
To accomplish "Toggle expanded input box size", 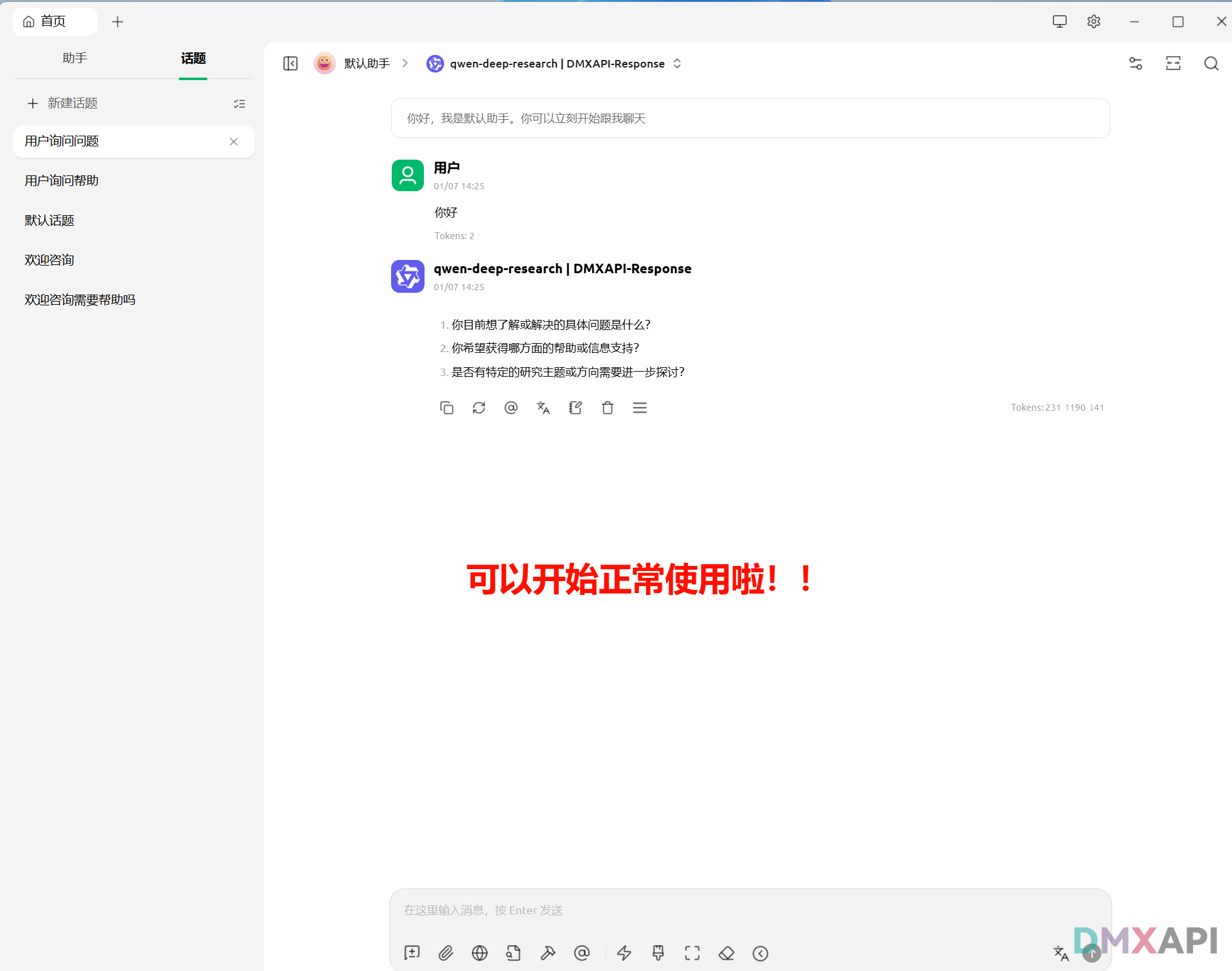I will [692, 953].
